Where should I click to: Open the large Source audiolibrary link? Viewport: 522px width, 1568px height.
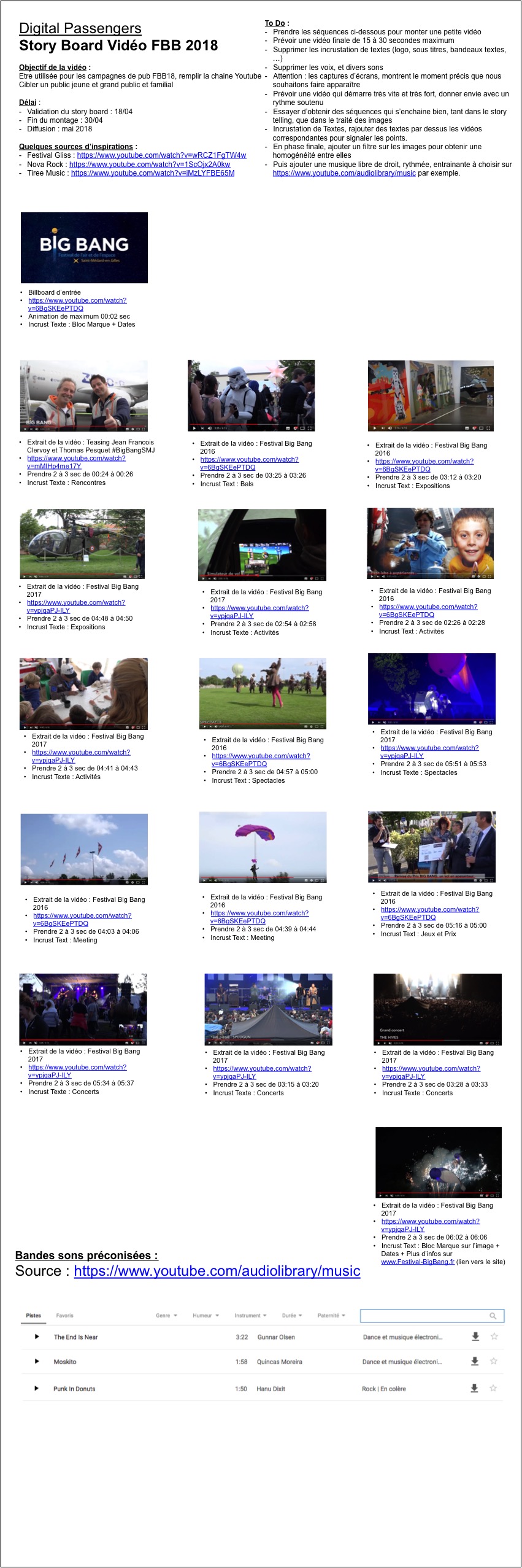[217, 1271]
